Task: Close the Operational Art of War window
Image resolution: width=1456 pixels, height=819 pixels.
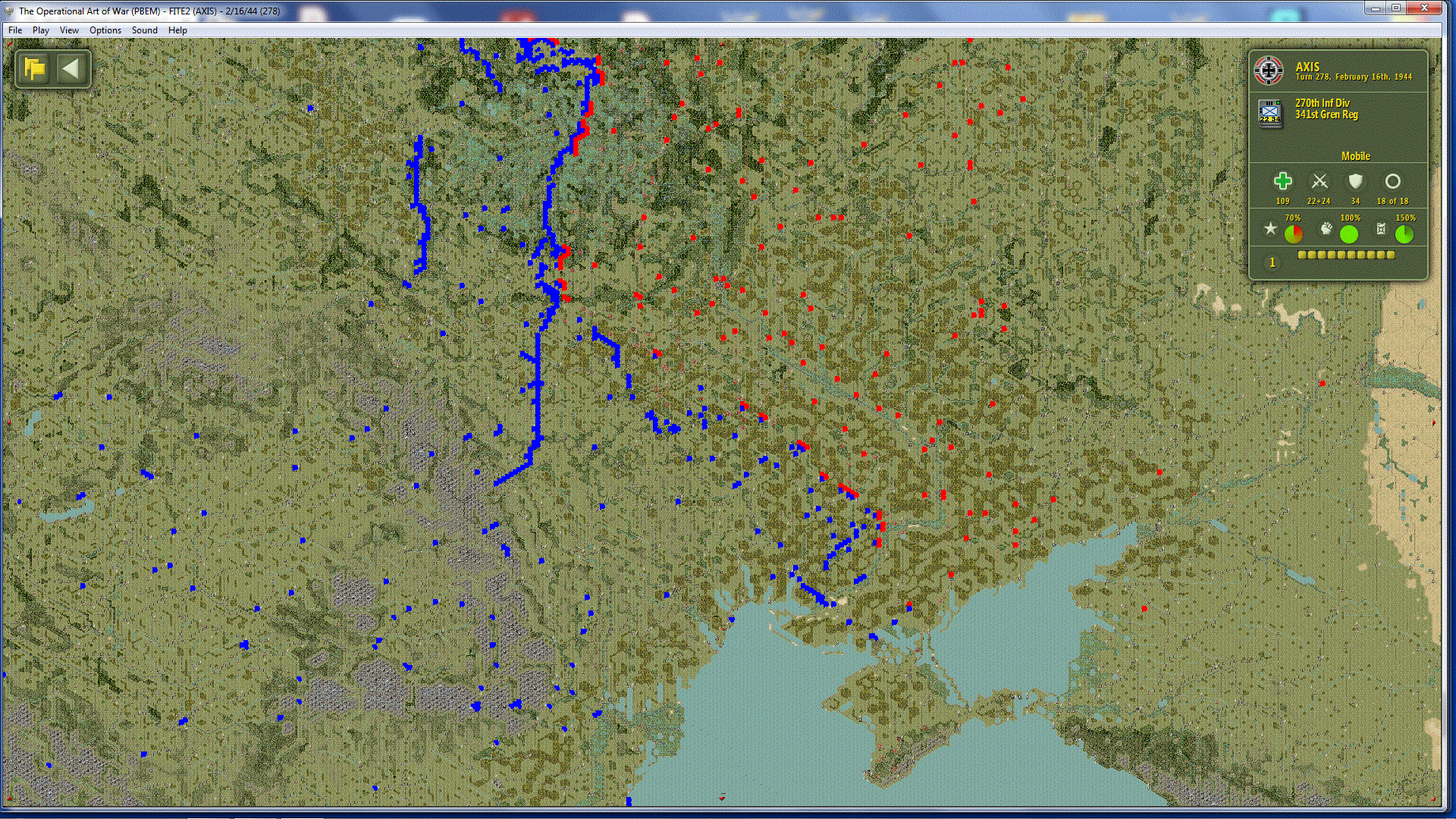Action: (1423, 8)
